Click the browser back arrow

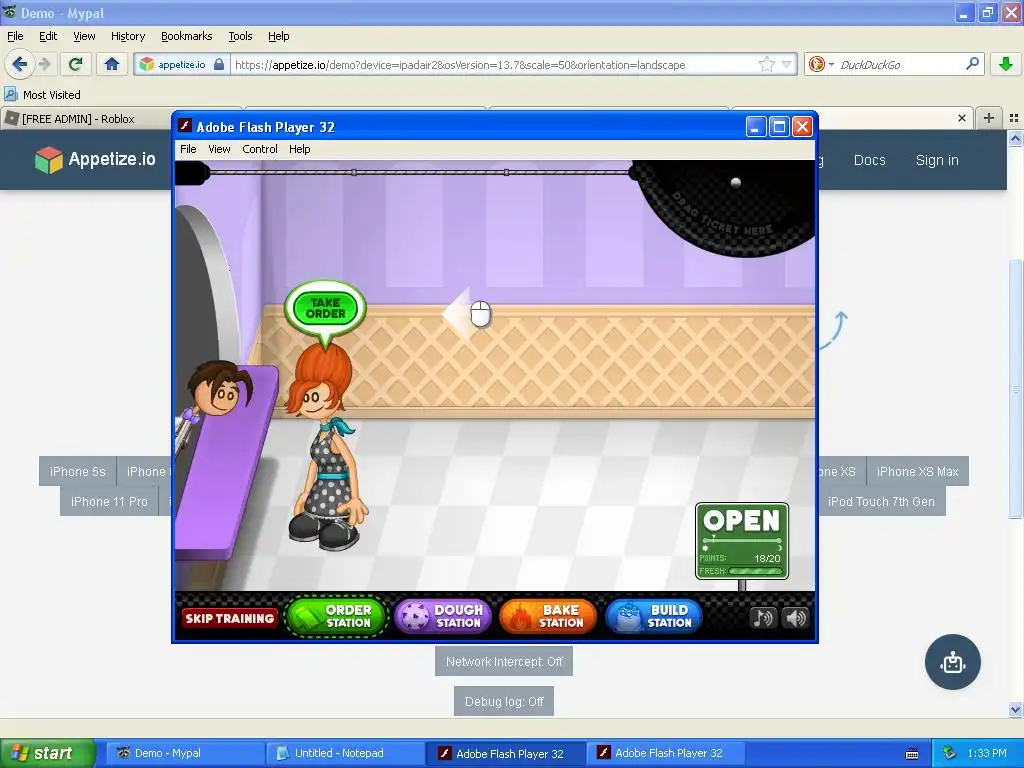tap(20, 64)
